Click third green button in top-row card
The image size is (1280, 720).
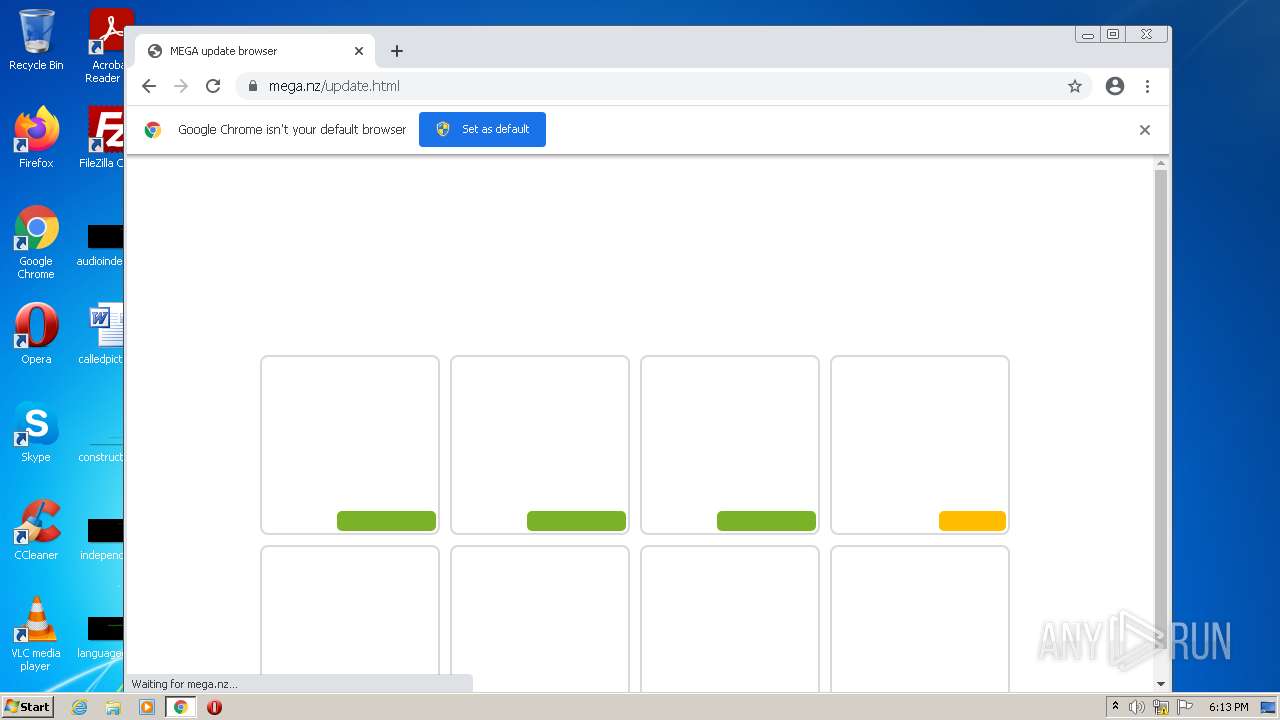click(x=766, y=521)
